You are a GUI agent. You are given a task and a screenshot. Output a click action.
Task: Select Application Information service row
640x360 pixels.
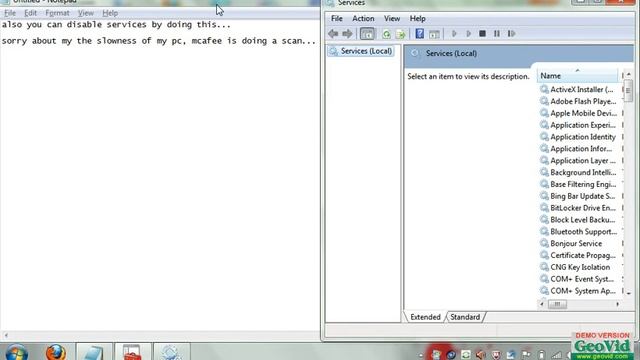(578, 149)
